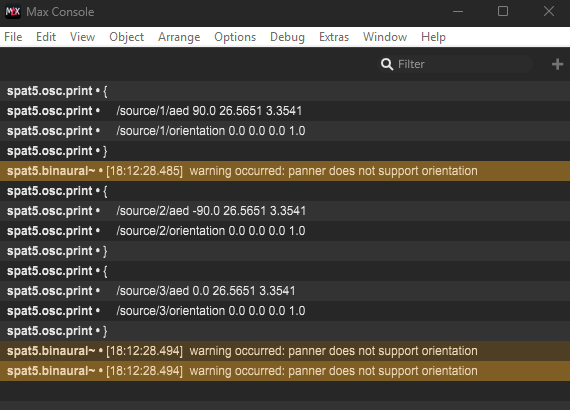Select the /source/2/orientation row
570x410 pixels.
tap(285, 231)
